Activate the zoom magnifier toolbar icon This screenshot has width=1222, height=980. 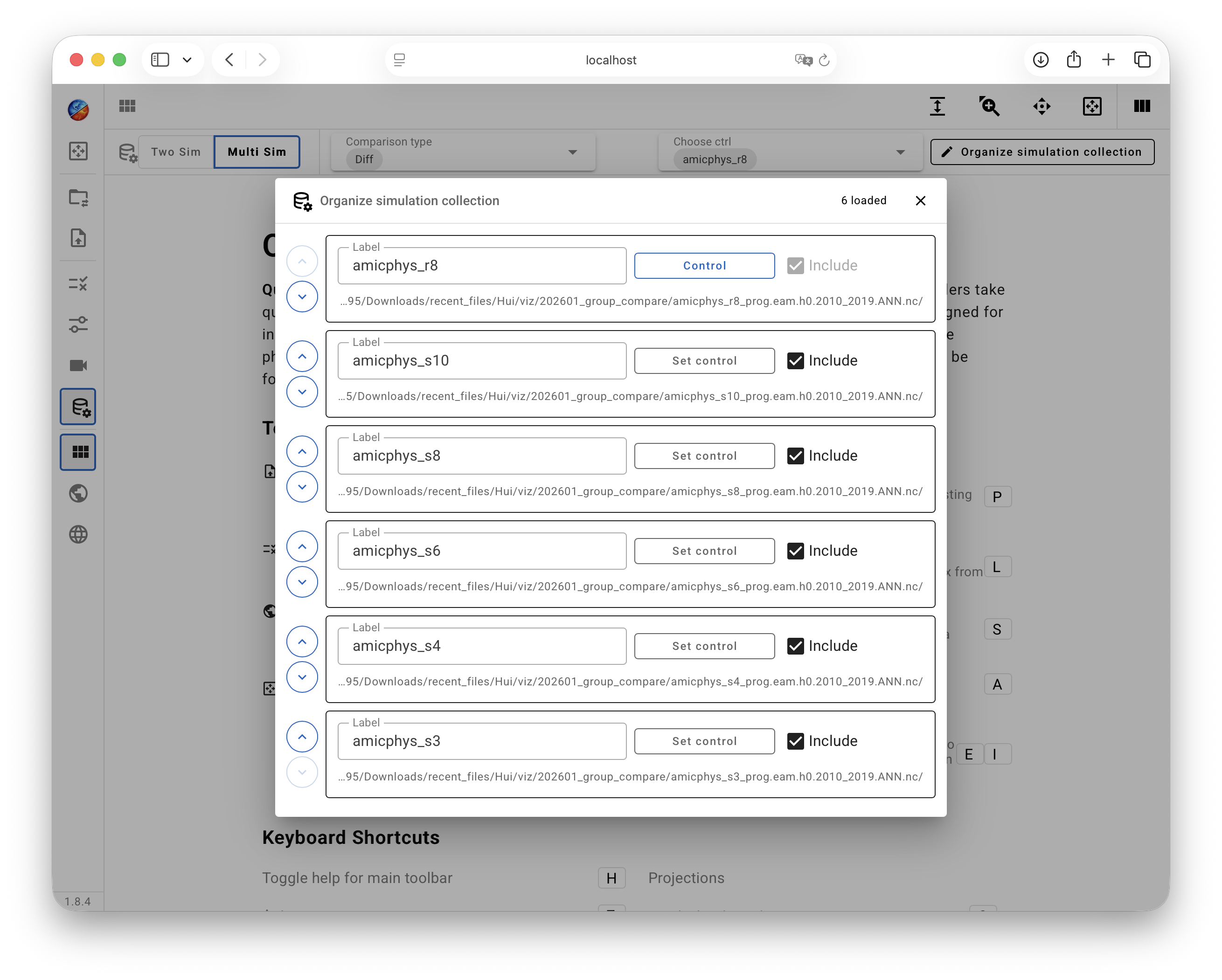pyautogui.click(x=989, y=106)
